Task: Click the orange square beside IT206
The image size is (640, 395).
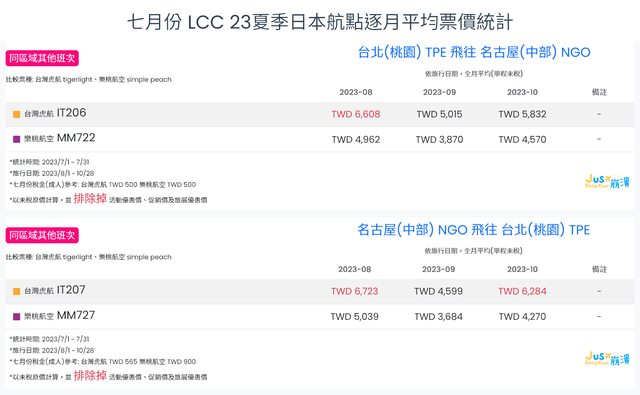Action: [x=16, y=114]
